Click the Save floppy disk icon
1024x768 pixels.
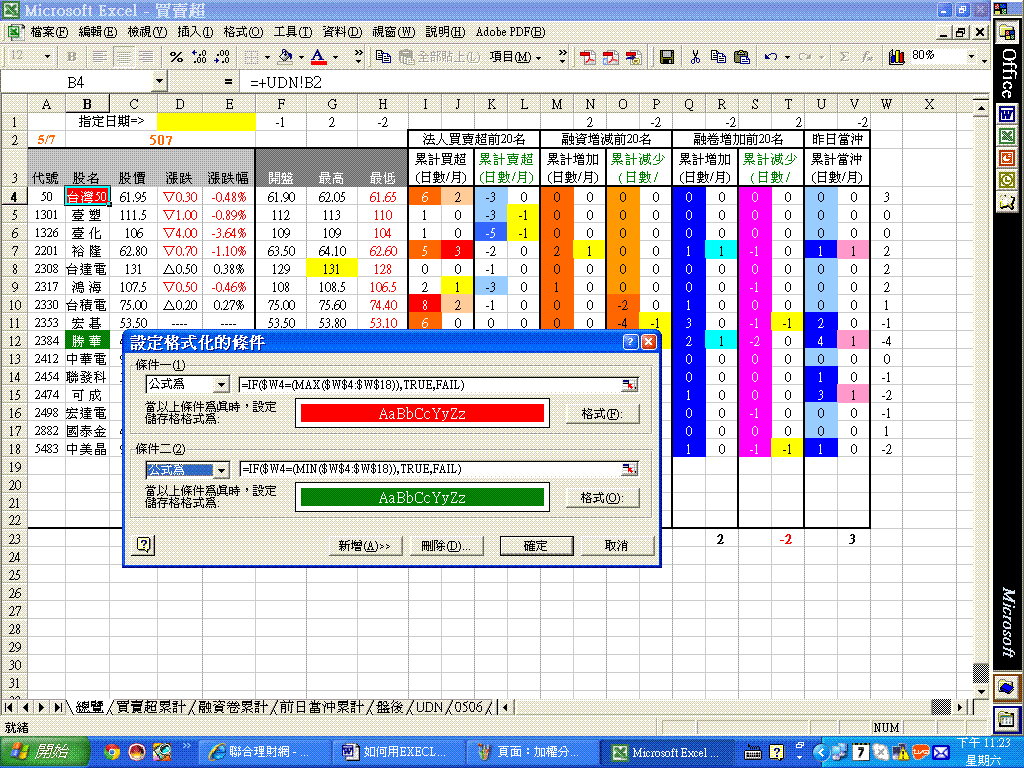(667, 57)
